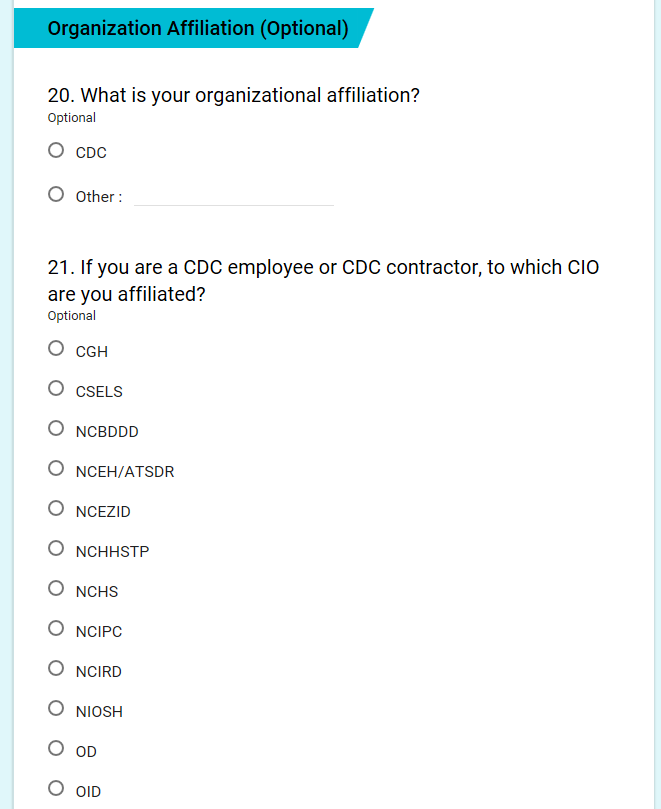Pick the OID radio button
The height and width of the screenshot is (809, 661).
[56, 790]
